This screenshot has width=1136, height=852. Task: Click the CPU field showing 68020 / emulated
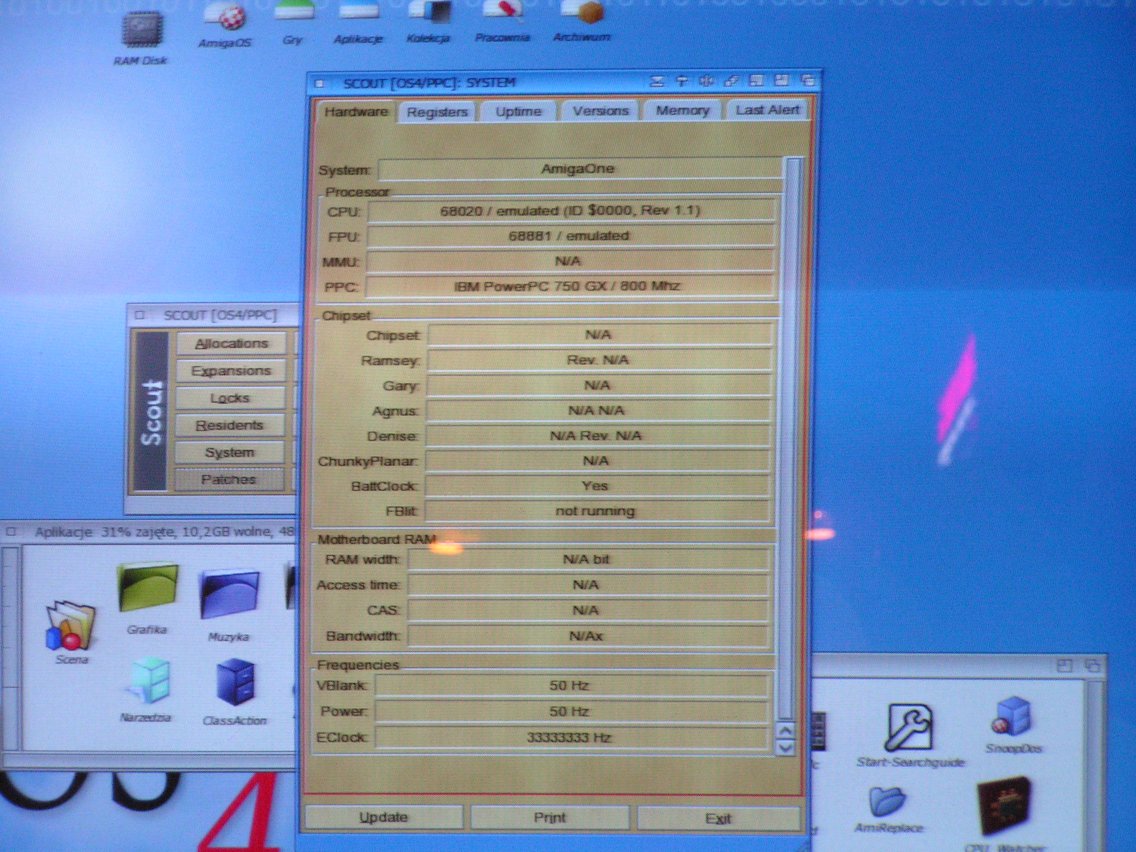pos(570,211)
